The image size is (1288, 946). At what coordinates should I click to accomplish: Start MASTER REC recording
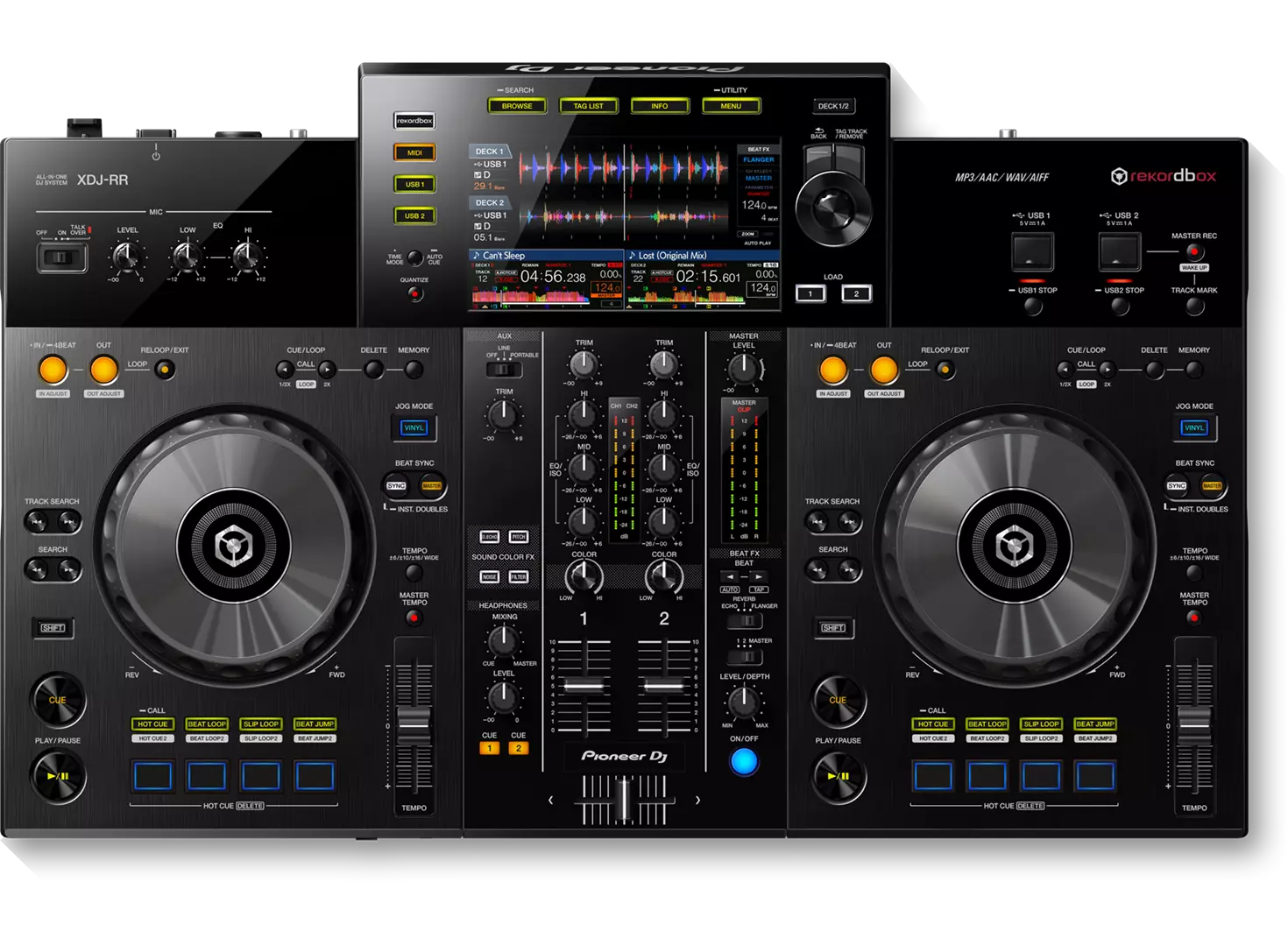[1193, 251]
